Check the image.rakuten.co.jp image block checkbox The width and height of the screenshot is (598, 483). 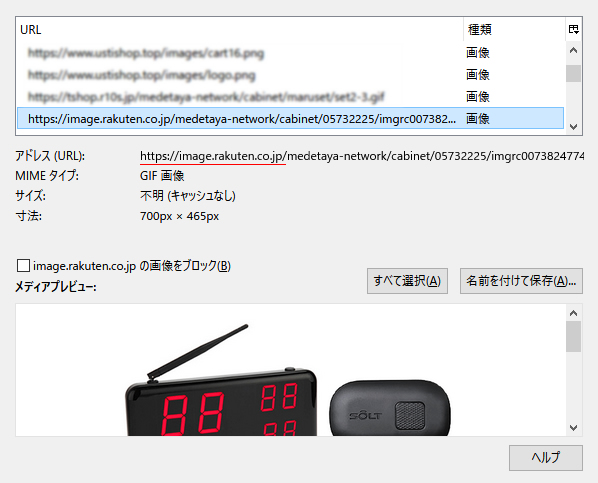click(x=23, y=266)
